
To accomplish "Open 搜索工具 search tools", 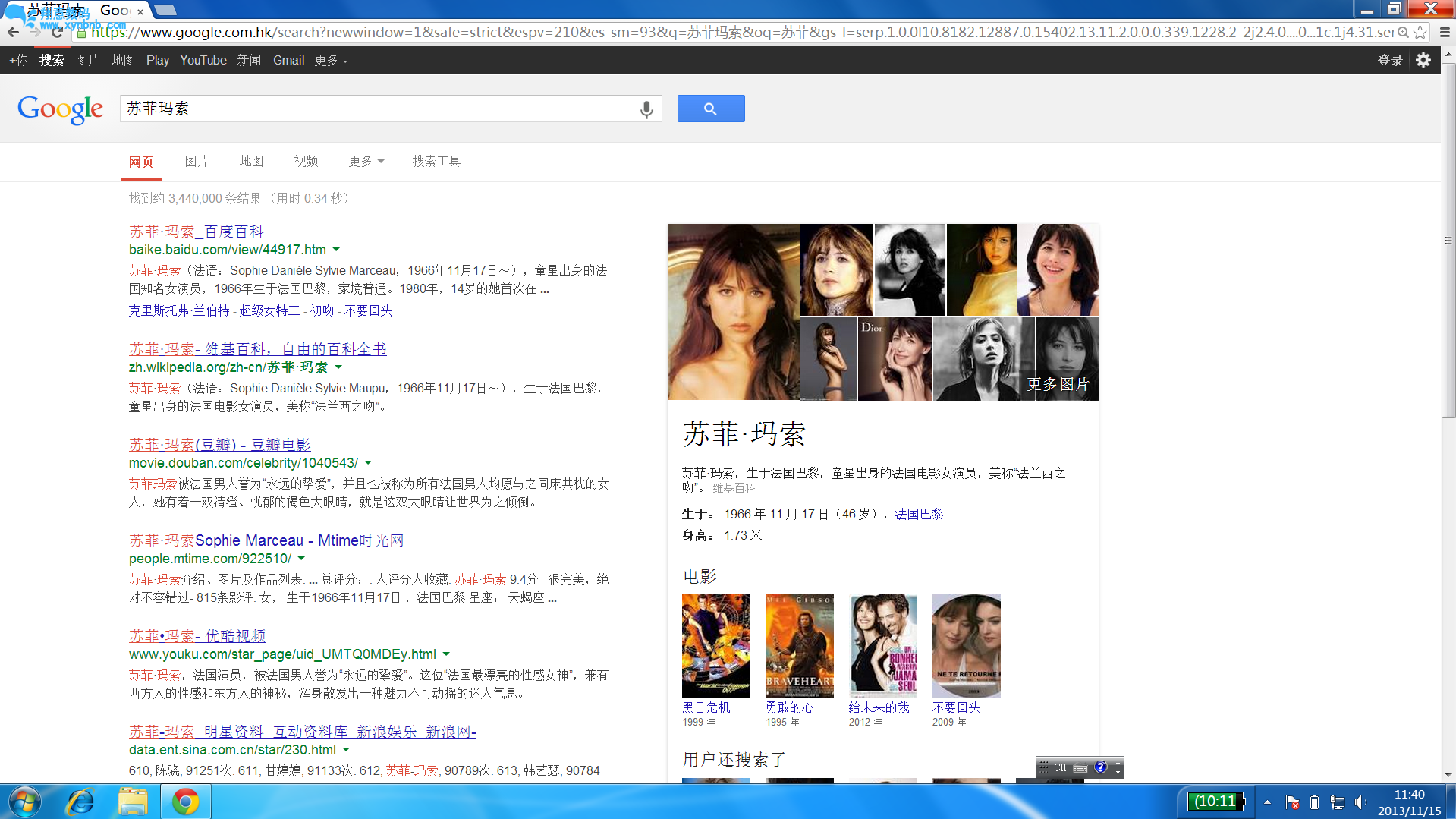I will [436, 161].
